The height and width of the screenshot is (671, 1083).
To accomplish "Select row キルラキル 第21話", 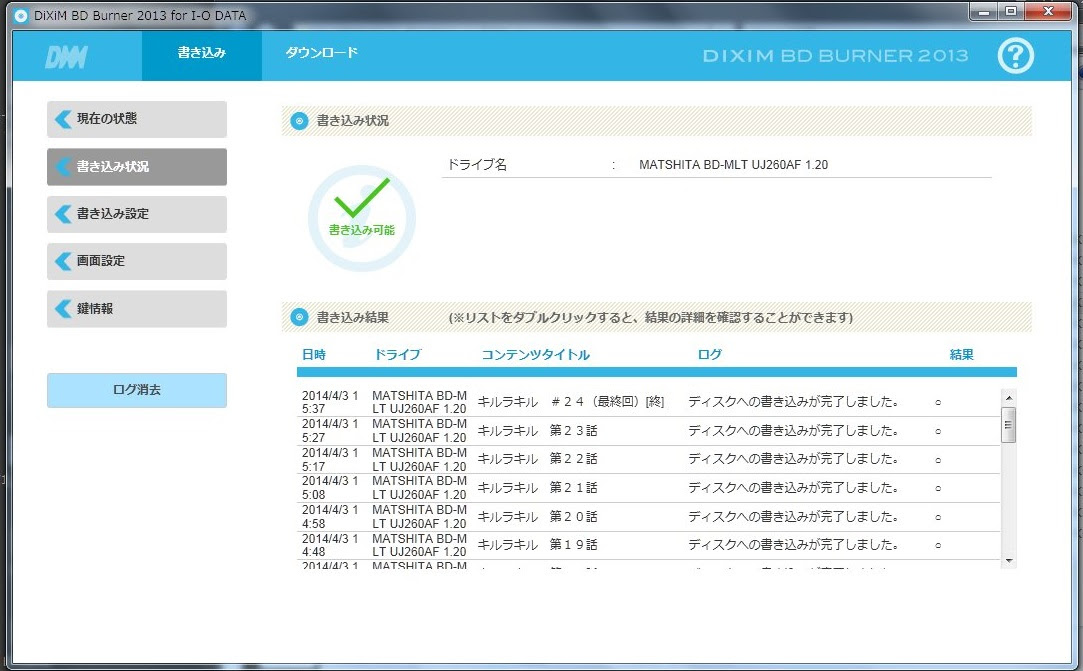I will coord(649,488).
